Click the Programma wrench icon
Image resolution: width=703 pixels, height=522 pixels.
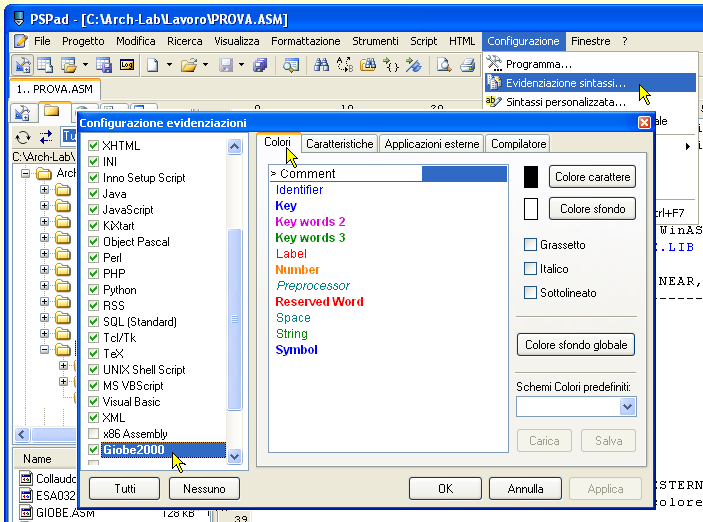494,64
